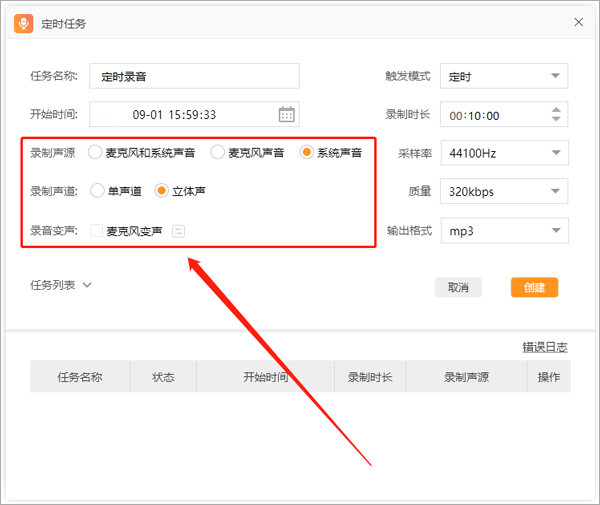Click 开始时间 table column header
600x505 pixels.
click(266, 376)
